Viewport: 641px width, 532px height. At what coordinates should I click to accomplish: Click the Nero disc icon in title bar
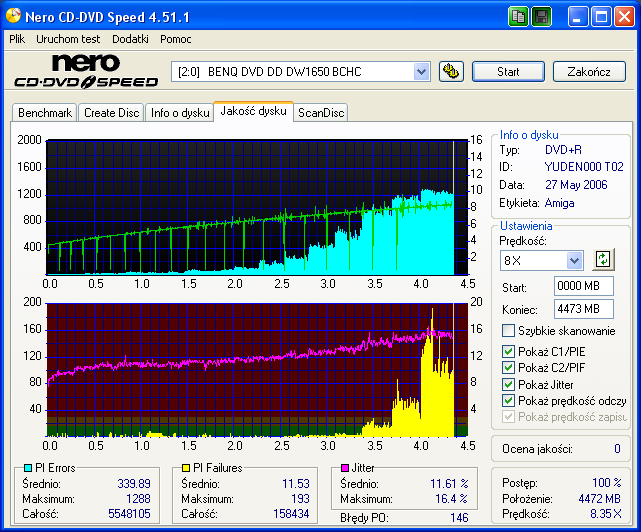[x=13, y=16]
